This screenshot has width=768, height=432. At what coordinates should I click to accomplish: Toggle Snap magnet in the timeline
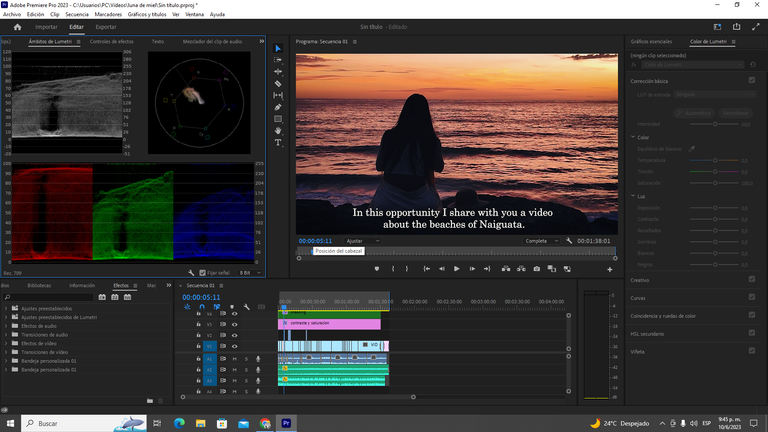click(202, 307)
